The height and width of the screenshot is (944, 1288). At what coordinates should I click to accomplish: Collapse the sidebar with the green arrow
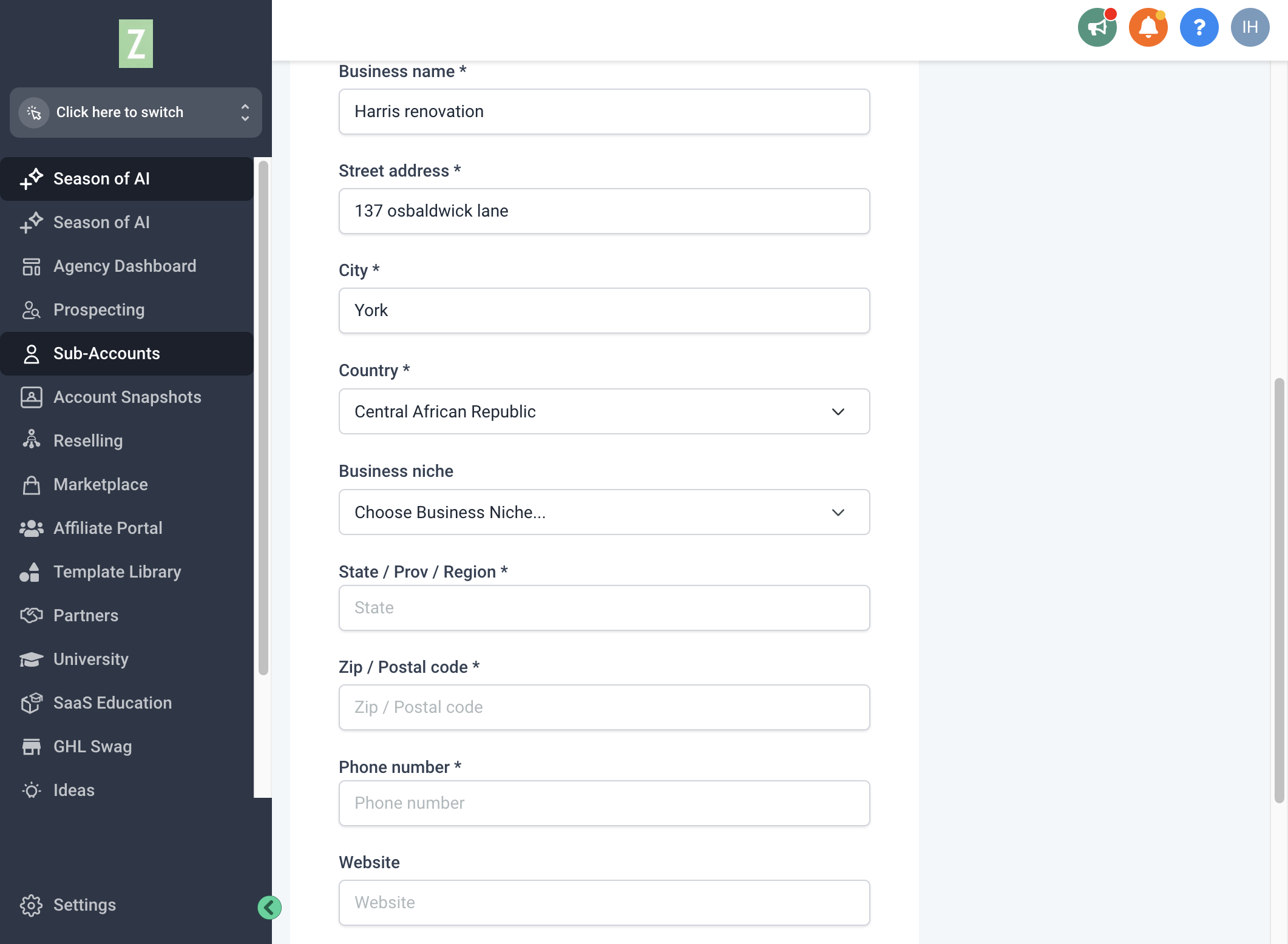pyautogui.click(x=269, y=908)
